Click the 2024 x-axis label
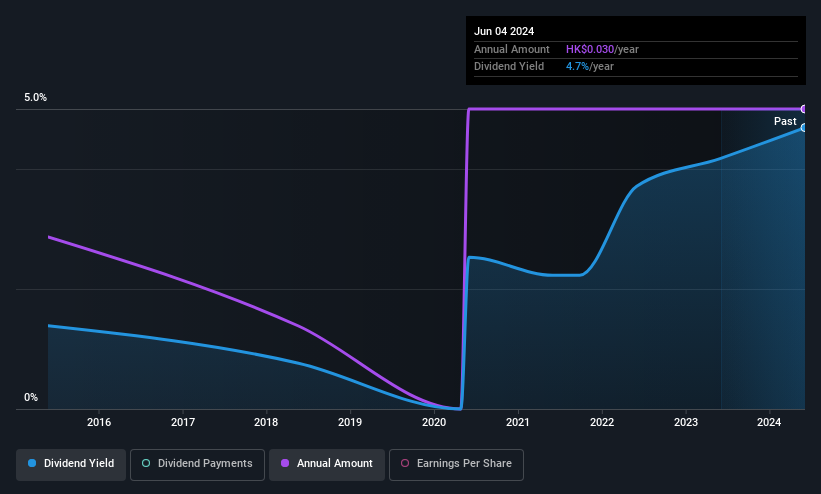The height and width of the screenshot is (494, 821). [x=769, y=422]
